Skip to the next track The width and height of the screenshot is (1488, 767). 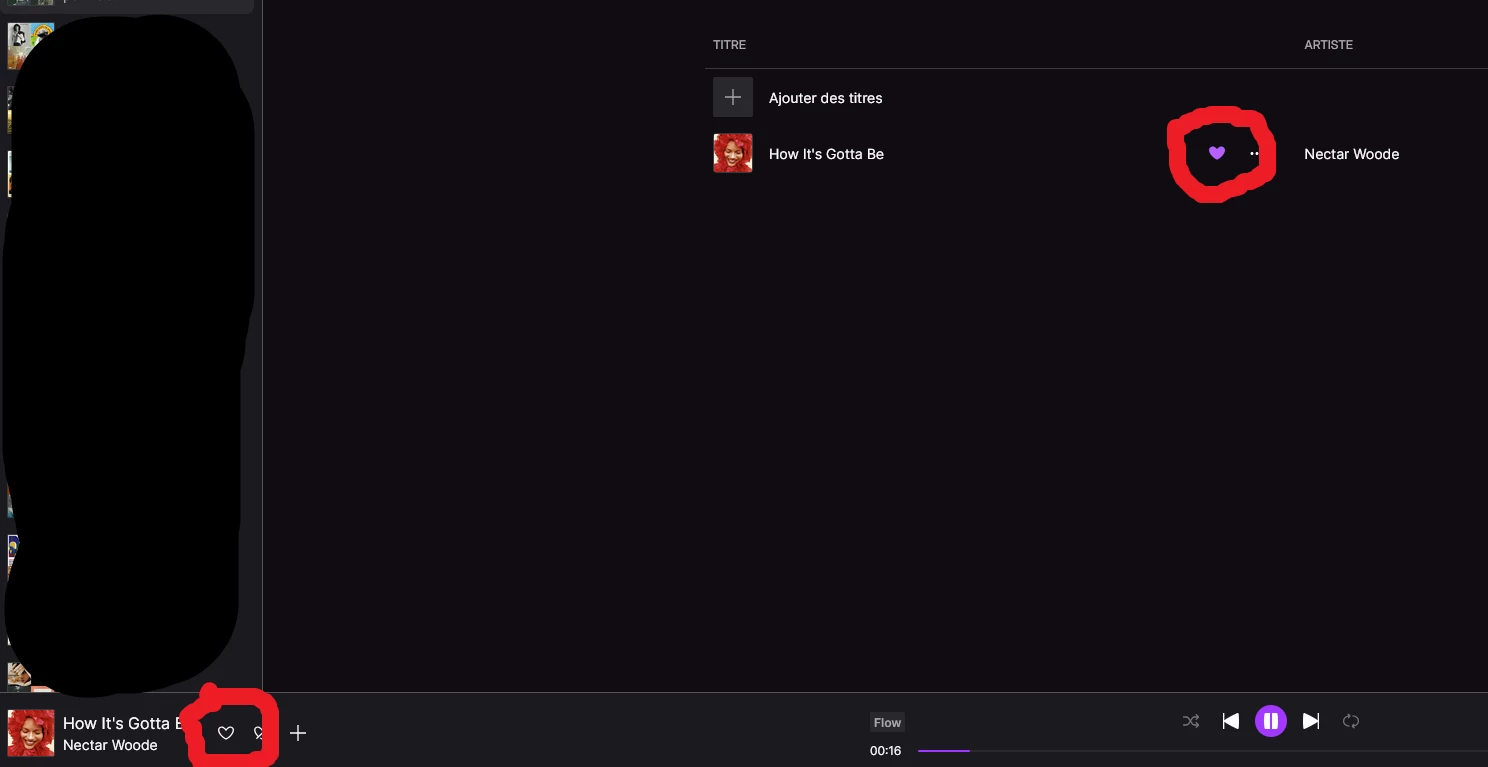(x=1311, y=721)
